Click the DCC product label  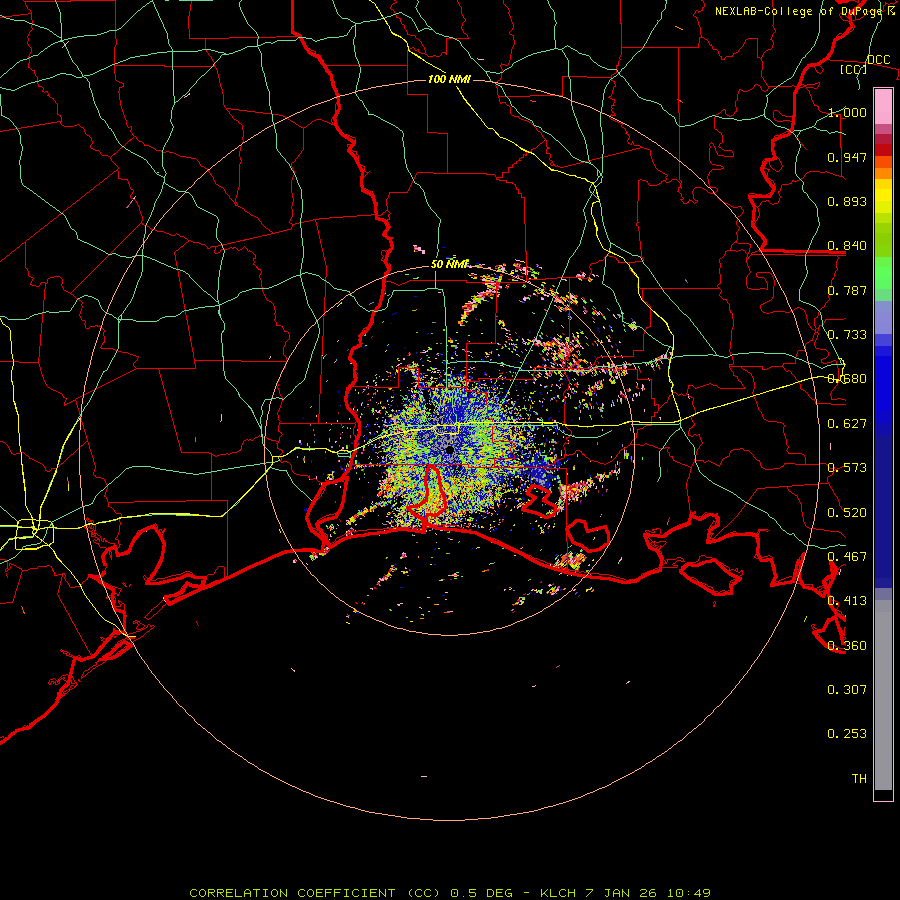point(878,60)
